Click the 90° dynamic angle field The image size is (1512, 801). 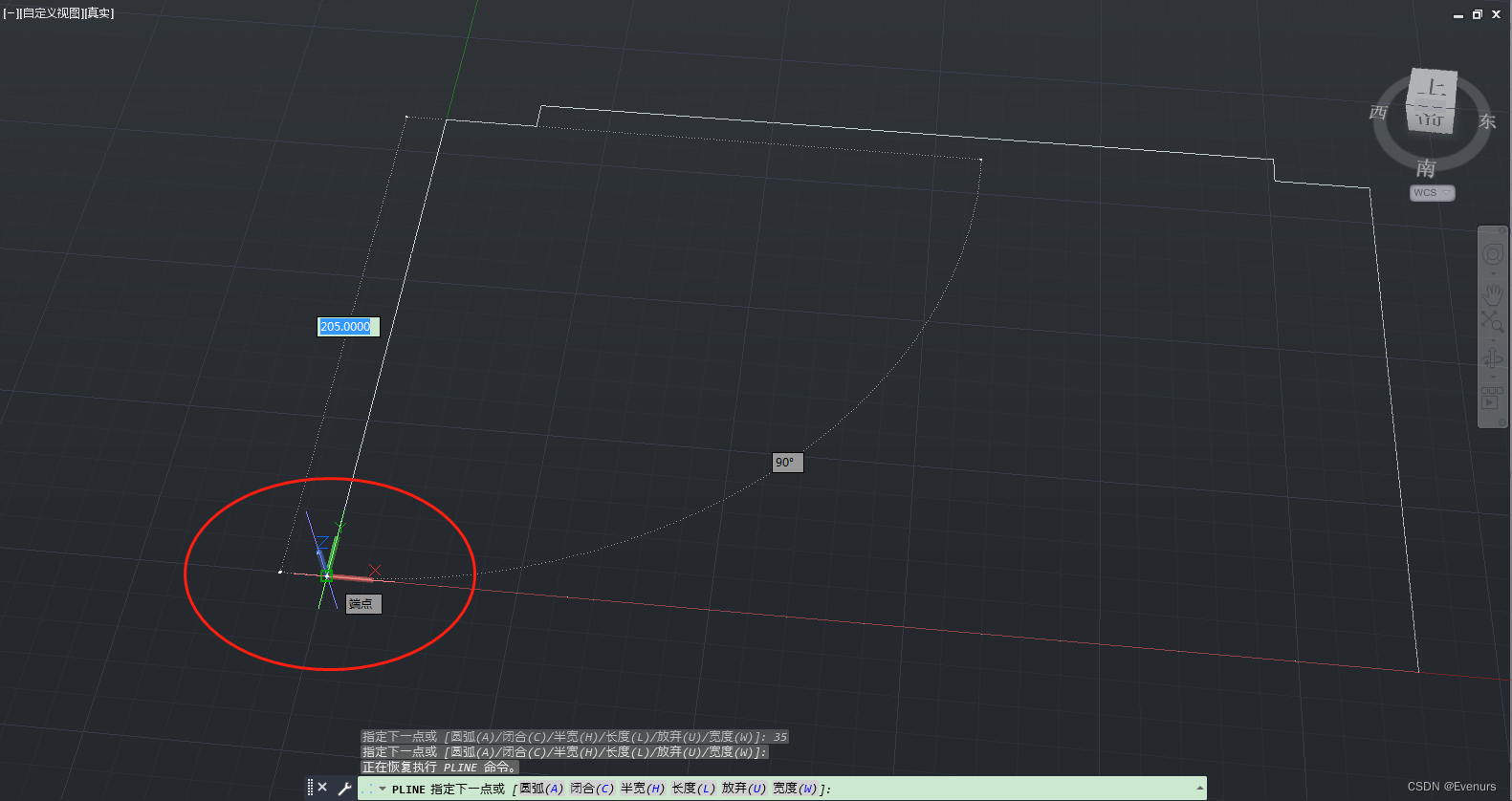787,463
